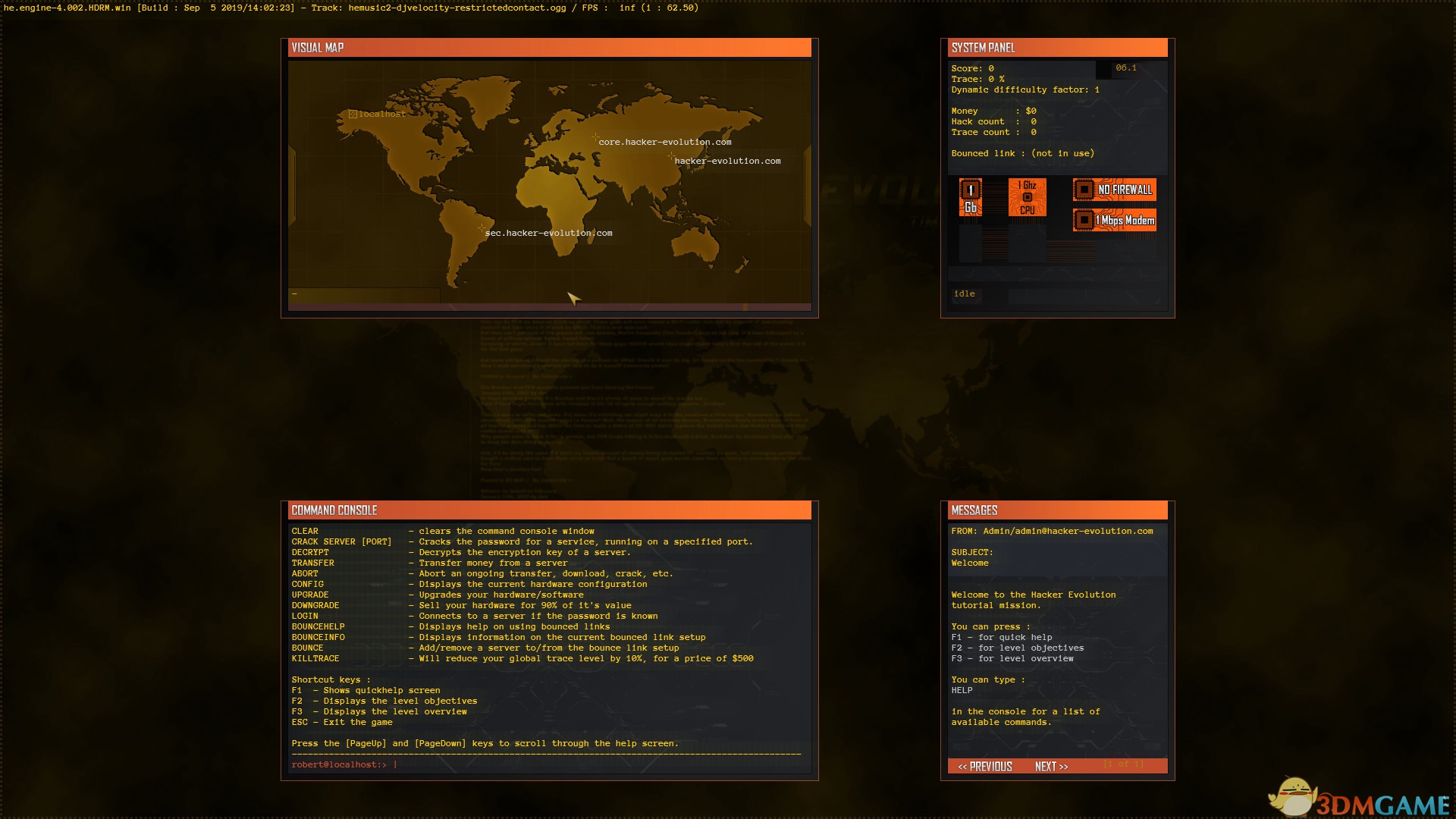Go to next message
The width and height of the screenshot is (1456, 819).
click(1051, 767)
